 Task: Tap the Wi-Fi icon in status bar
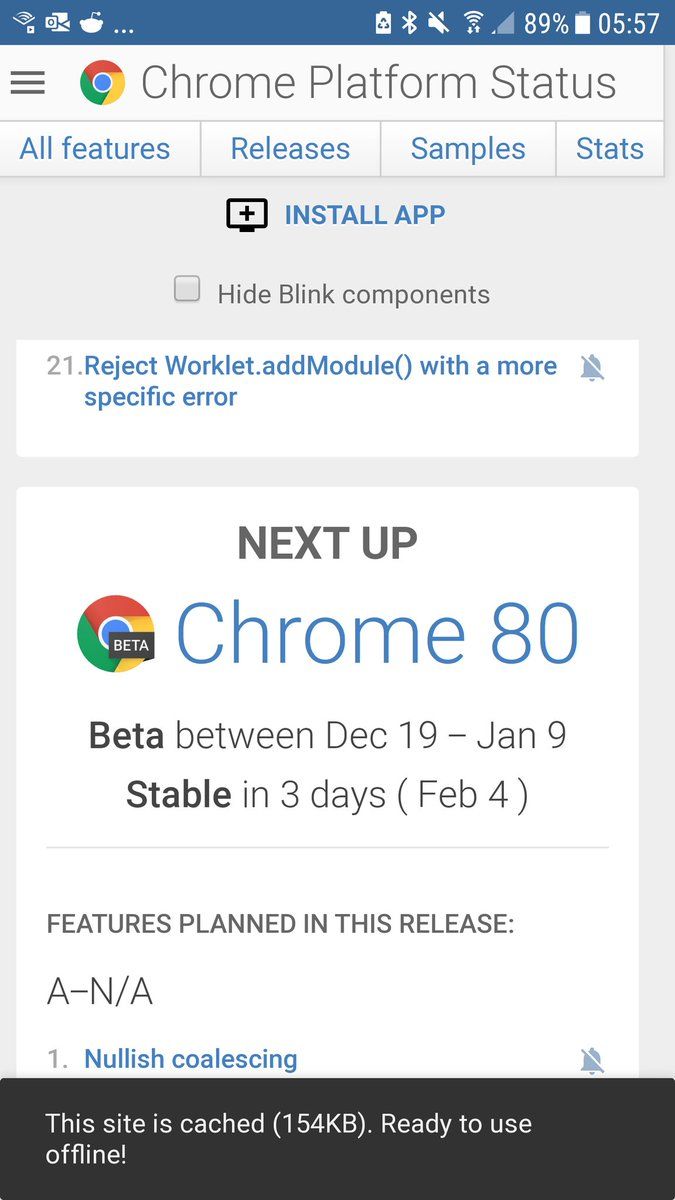[x=473, y=22]
